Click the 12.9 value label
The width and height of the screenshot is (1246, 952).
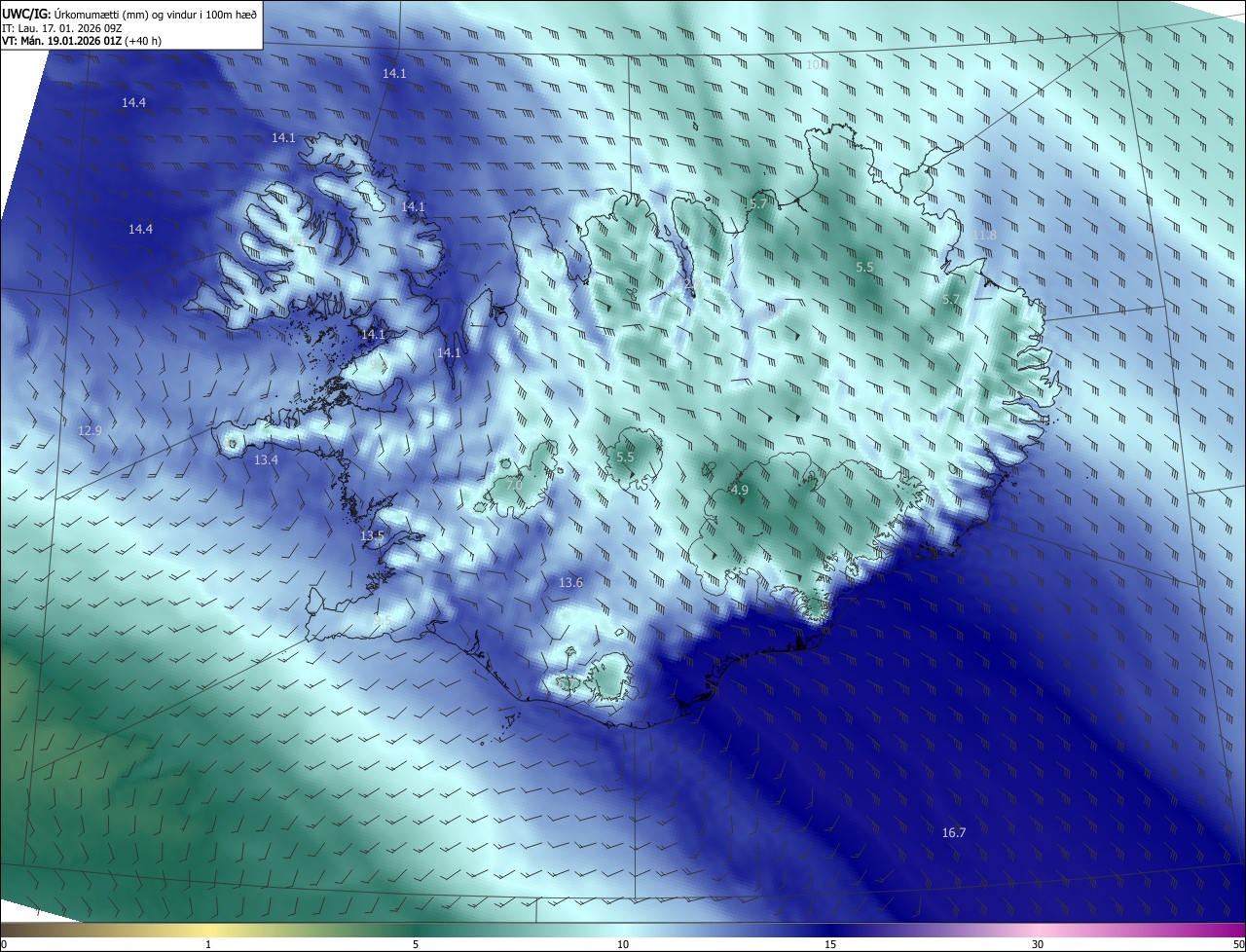click(x=90, y=429)
